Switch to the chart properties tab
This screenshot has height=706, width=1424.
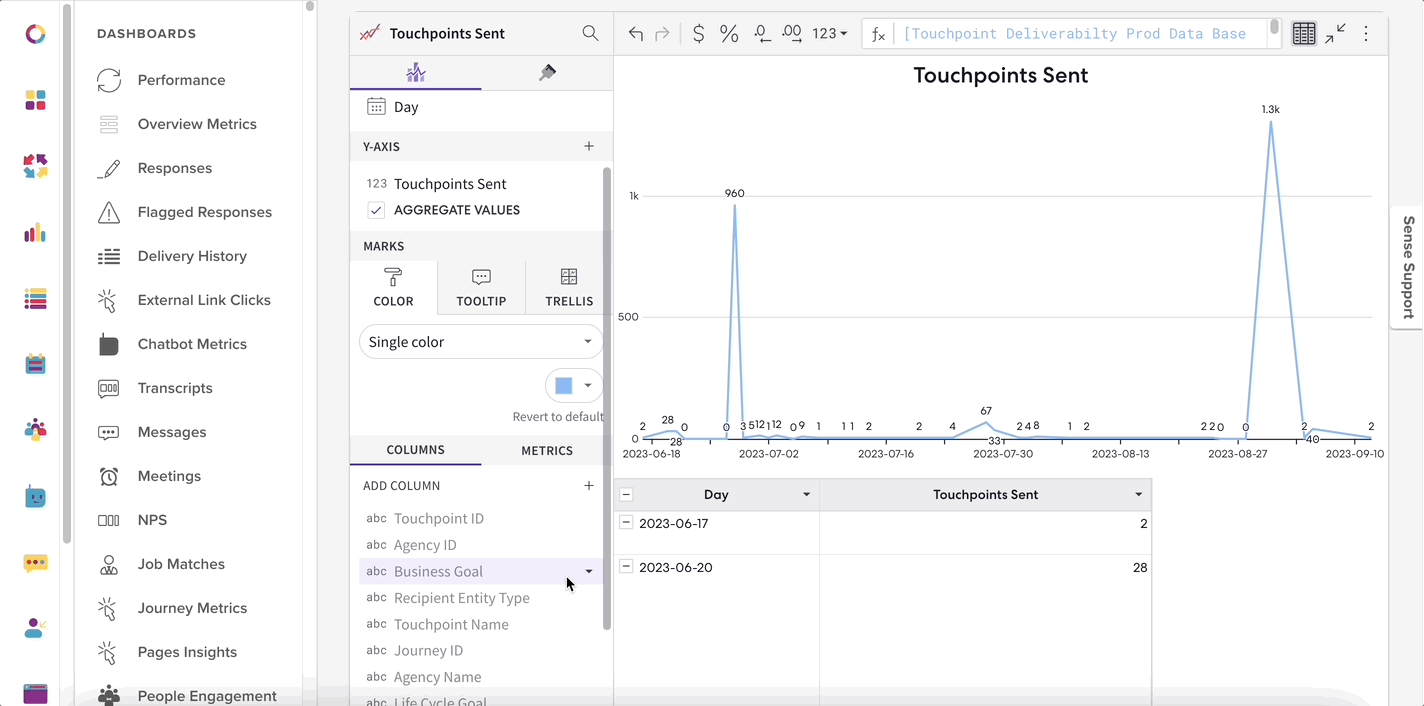point(416,73)
